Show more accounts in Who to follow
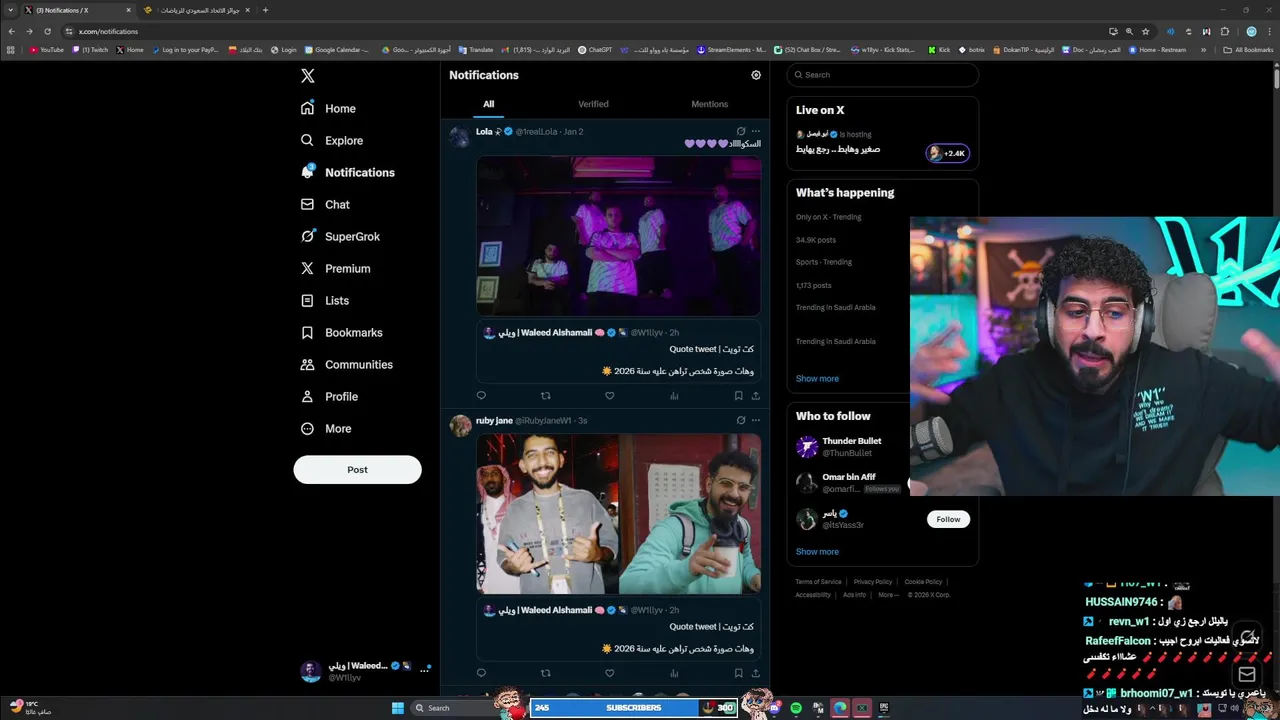The width and height of the screenshot is (1280, 720). click(817, 552)
